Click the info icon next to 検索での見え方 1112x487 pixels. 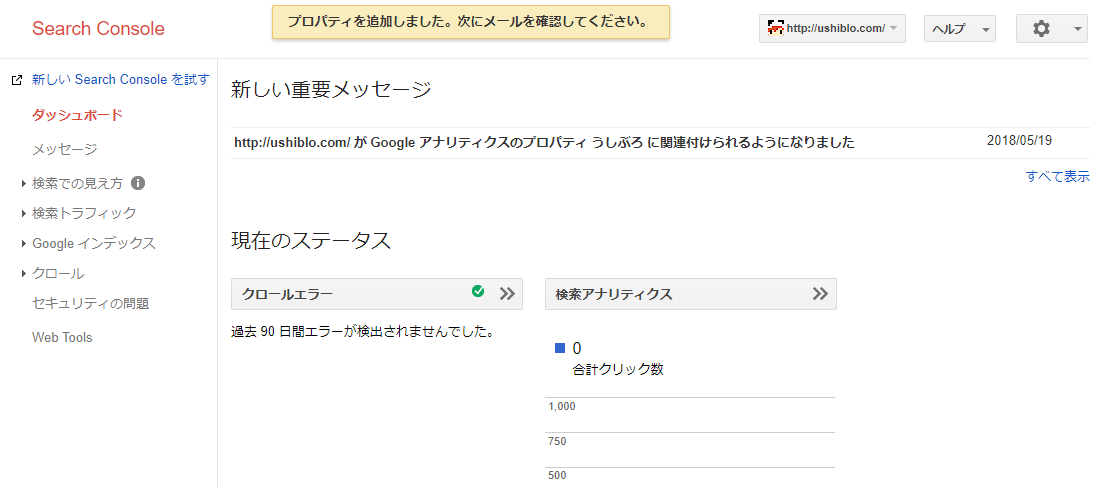click(138, 184)
